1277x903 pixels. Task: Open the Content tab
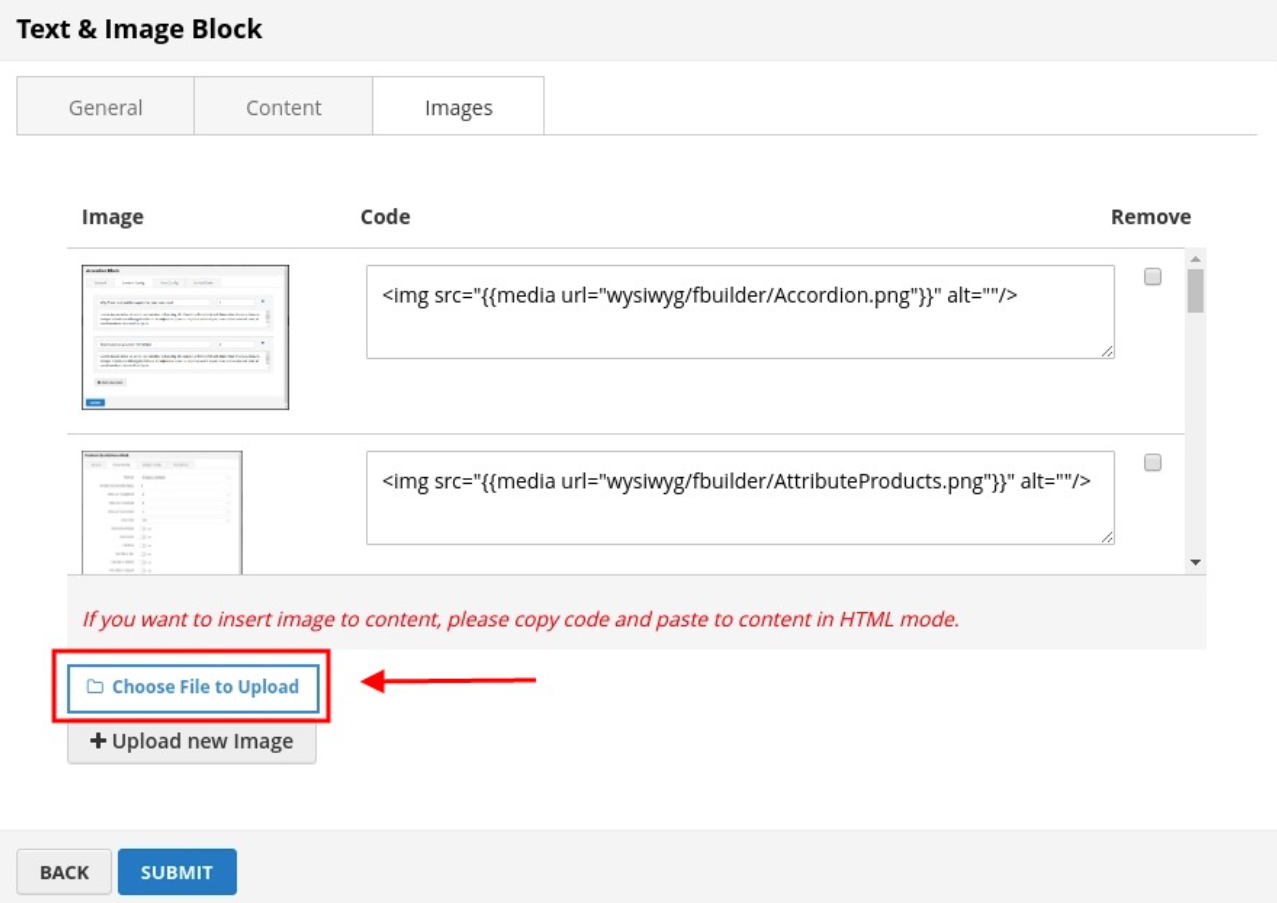(283, 107)
